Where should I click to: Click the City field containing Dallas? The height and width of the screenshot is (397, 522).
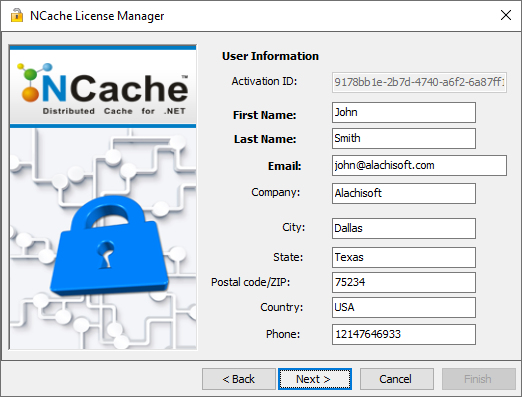point(404,228)
